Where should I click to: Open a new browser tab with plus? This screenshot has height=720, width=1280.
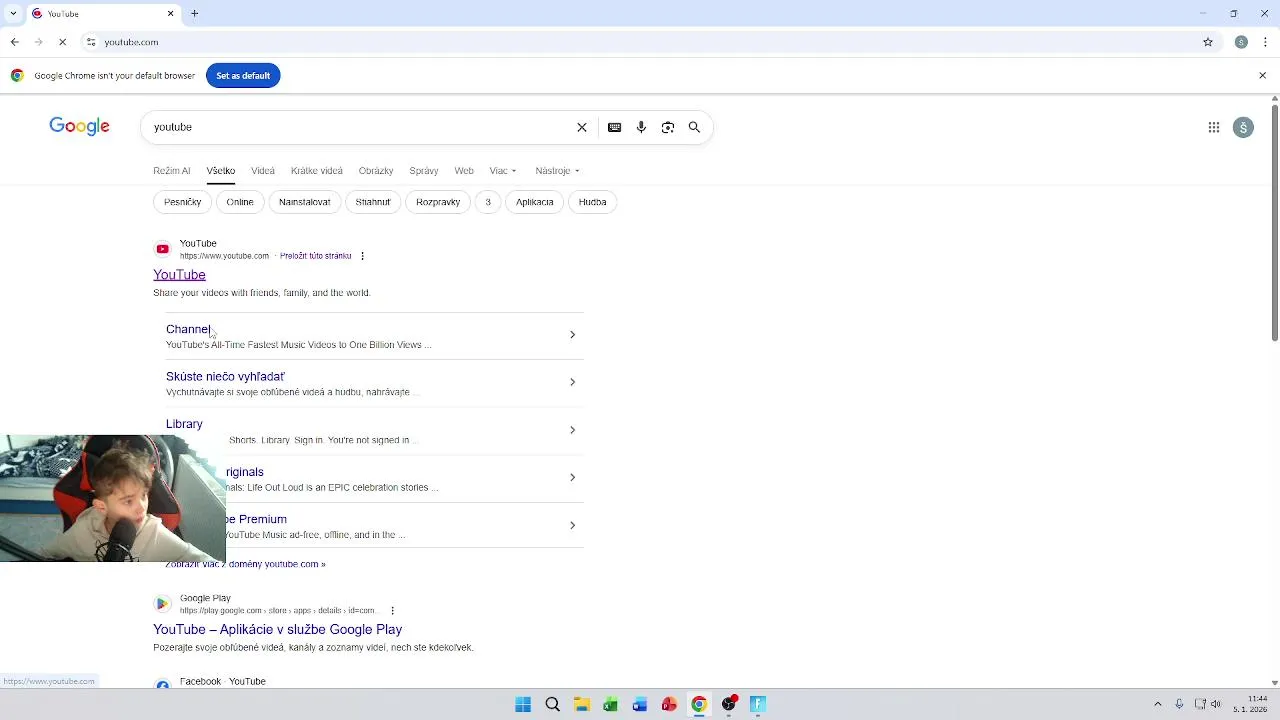pos(195,14)
